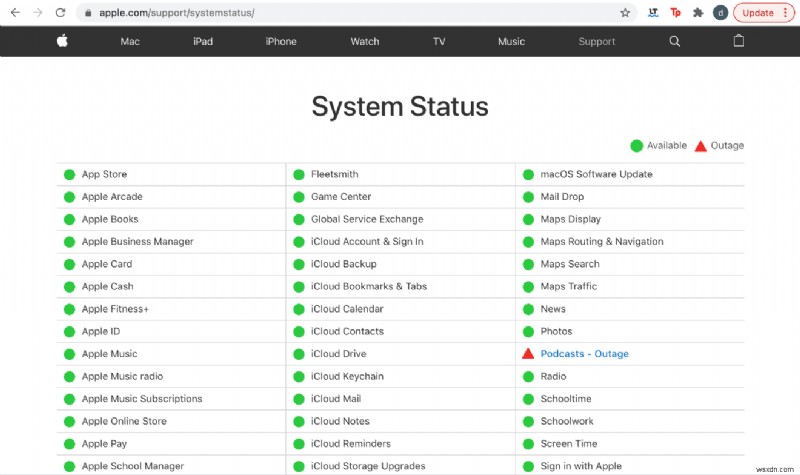Select the iCloud Keychain row text
800x475 pixels.
(347, 376)
